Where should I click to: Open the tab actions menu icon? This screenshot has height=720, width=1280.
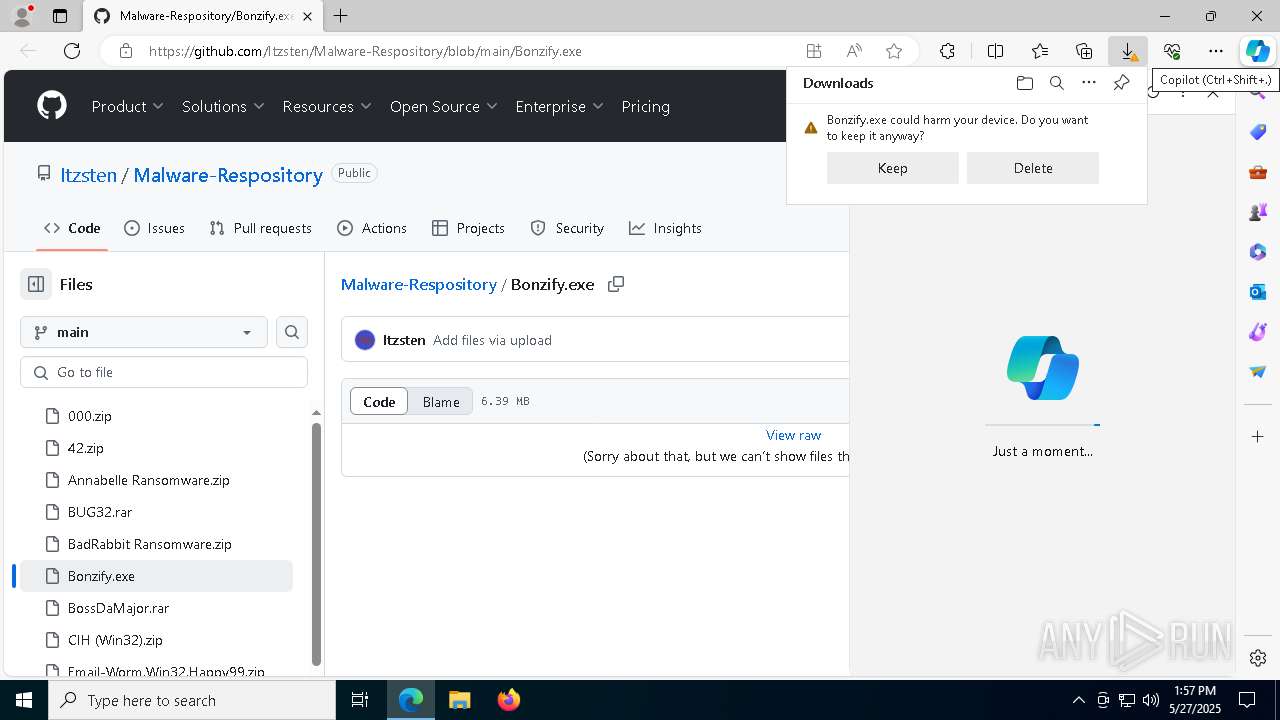[x=60, y=16]
